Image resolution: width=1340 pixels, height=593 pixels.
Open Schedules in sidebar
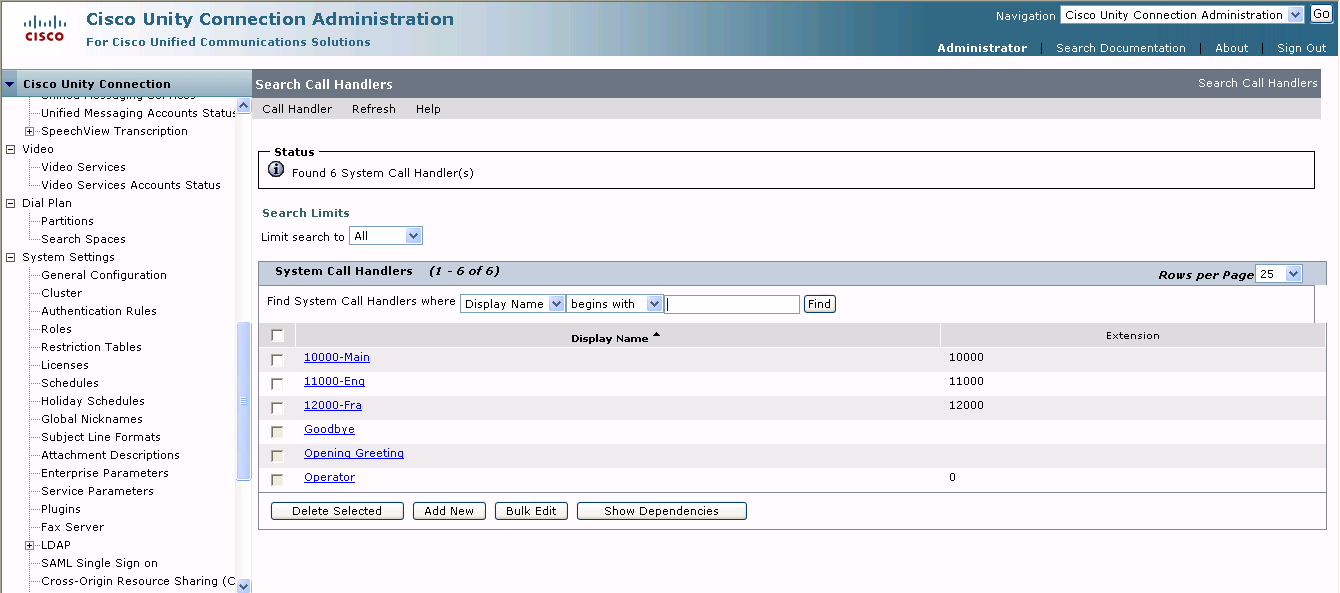(x=70, y=383)
